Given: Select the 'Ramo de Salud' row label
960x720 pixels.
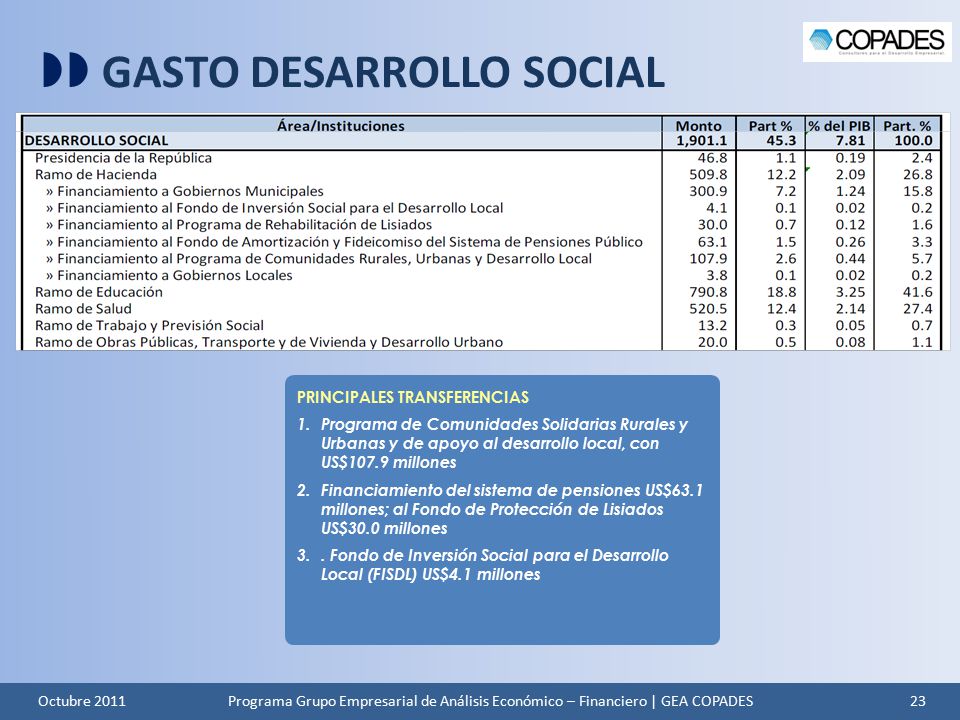Looking at the screenshot, I should [83, 309].
